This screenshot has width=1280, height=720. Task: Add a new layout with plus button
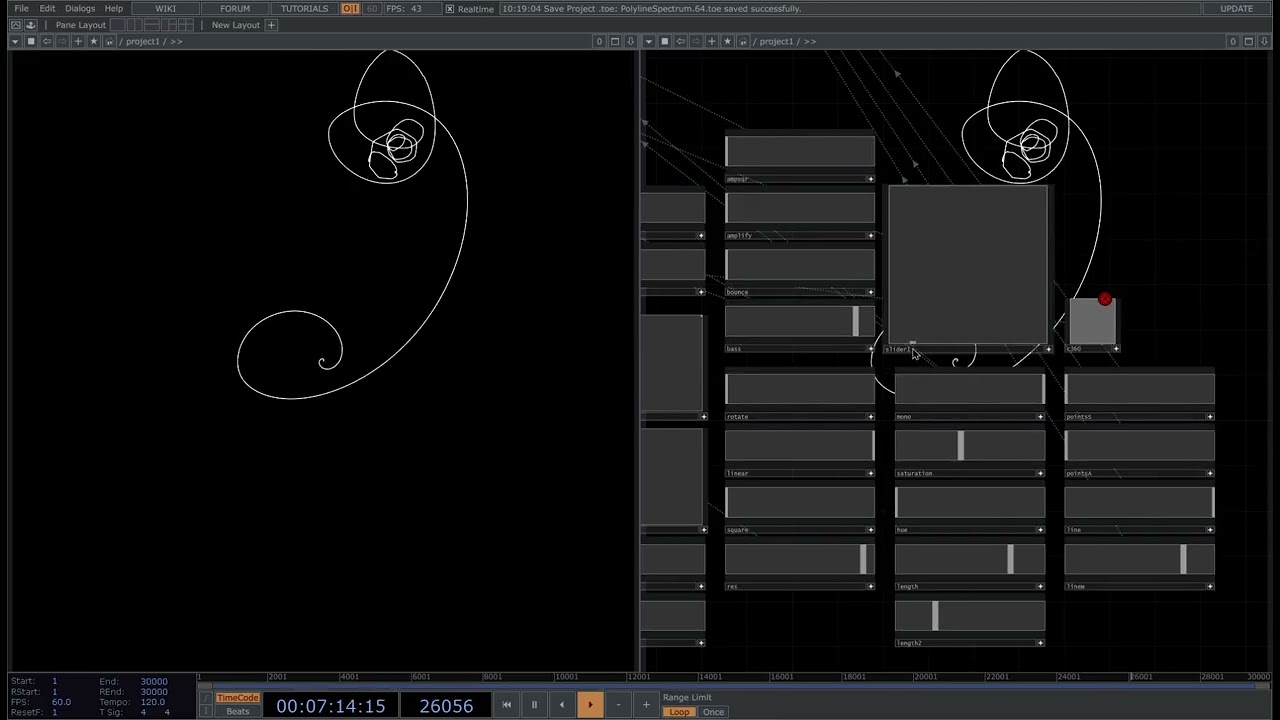coord(271,25)
